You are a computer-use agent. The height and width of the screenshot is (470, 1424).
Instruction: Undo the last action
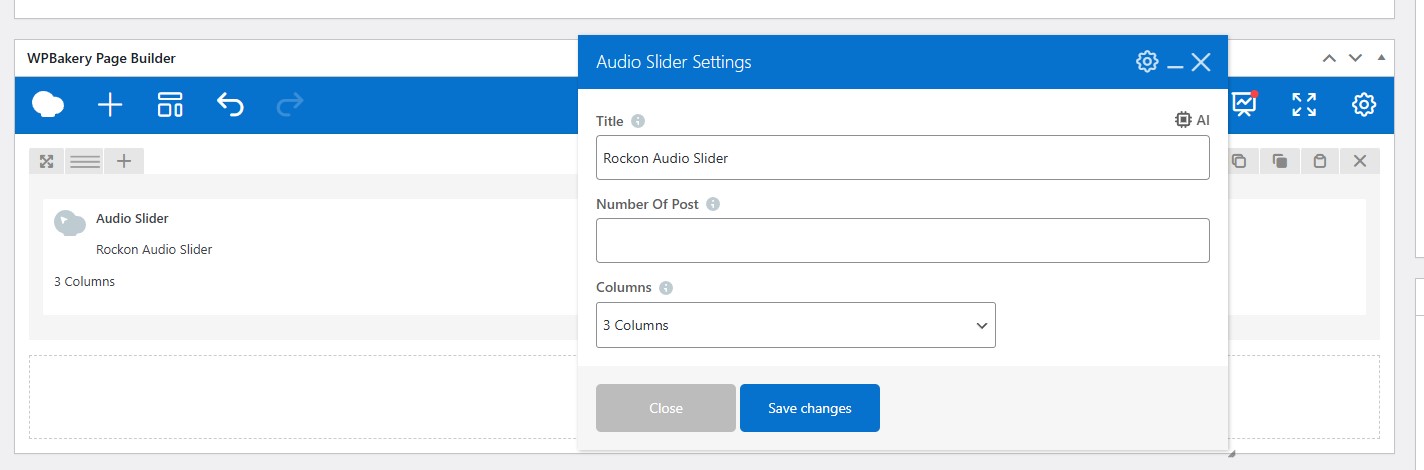point(230,104)
